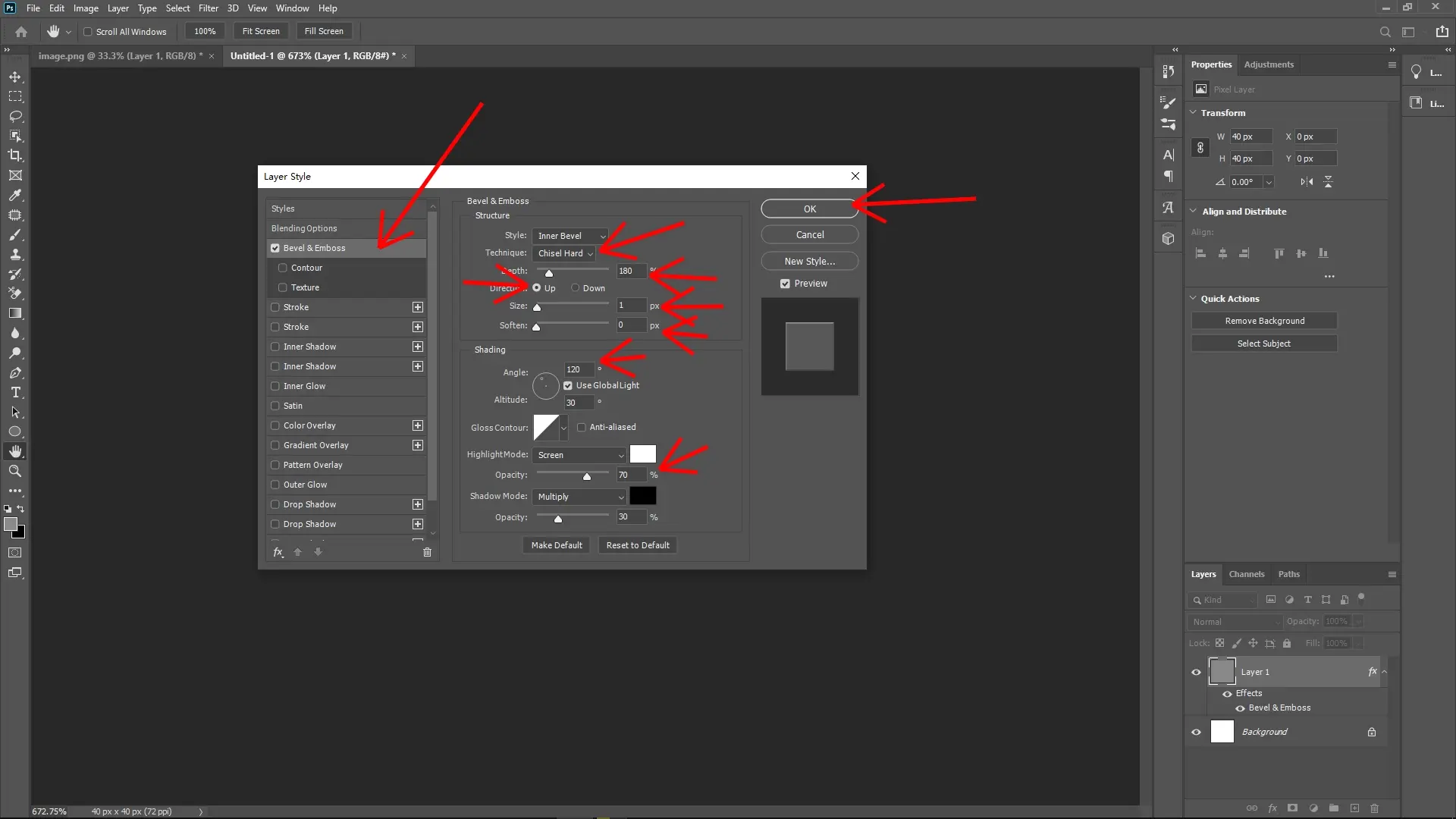Switch to the Channels tab
The height and width of the screenshot is (819, 1456).
(x=1247, y=574)
